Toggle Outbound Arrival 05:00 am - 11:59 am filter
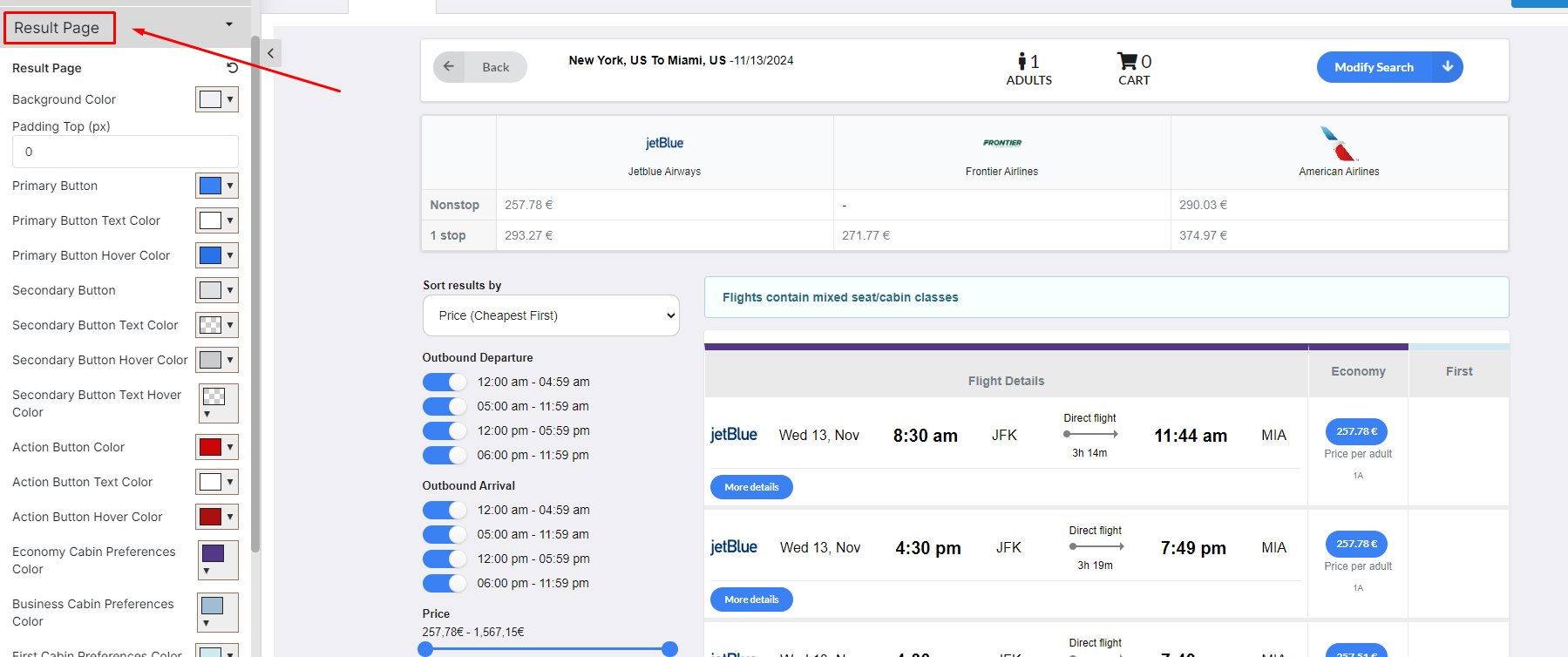The image size is (1568, 657). [x=445, y=534]
